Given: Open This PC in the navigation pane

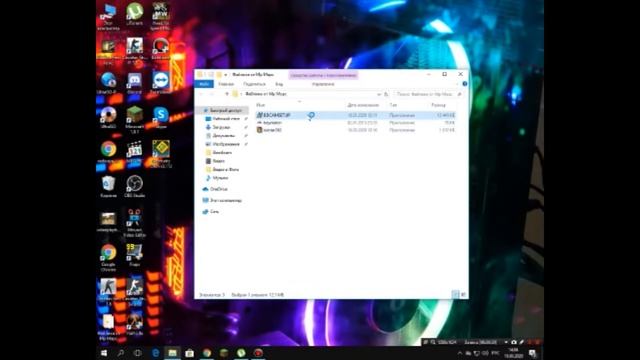Looking at the screenshot, I should click(x=222, y=200).
